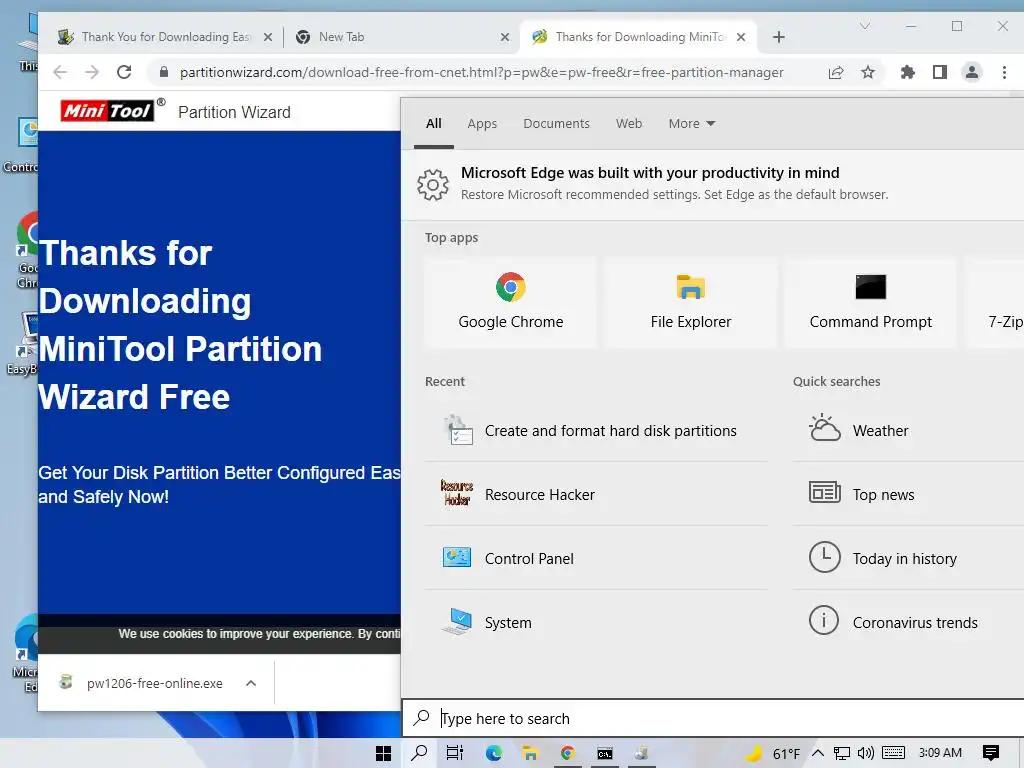Image resolution: width=1024 pixels, height=768 pixels.
Task: Open Chrome tab search chevron
Action: 865,27
